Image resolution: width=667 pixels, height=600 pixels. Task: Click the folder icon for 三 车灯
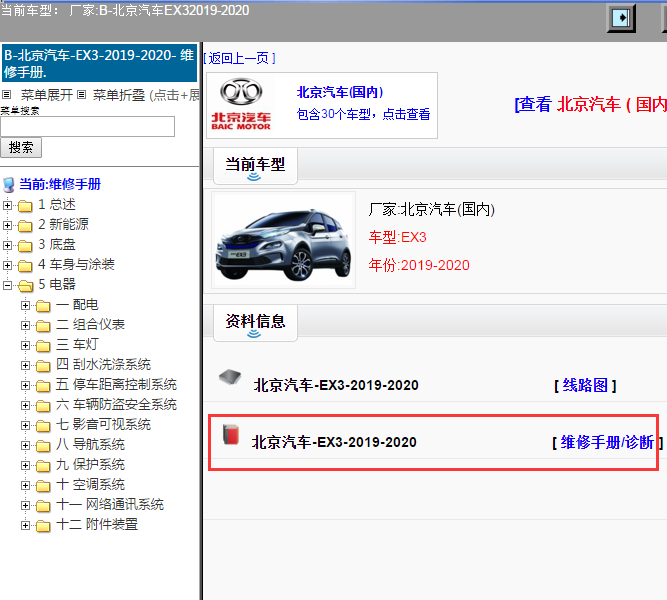(x=43, y=346)
